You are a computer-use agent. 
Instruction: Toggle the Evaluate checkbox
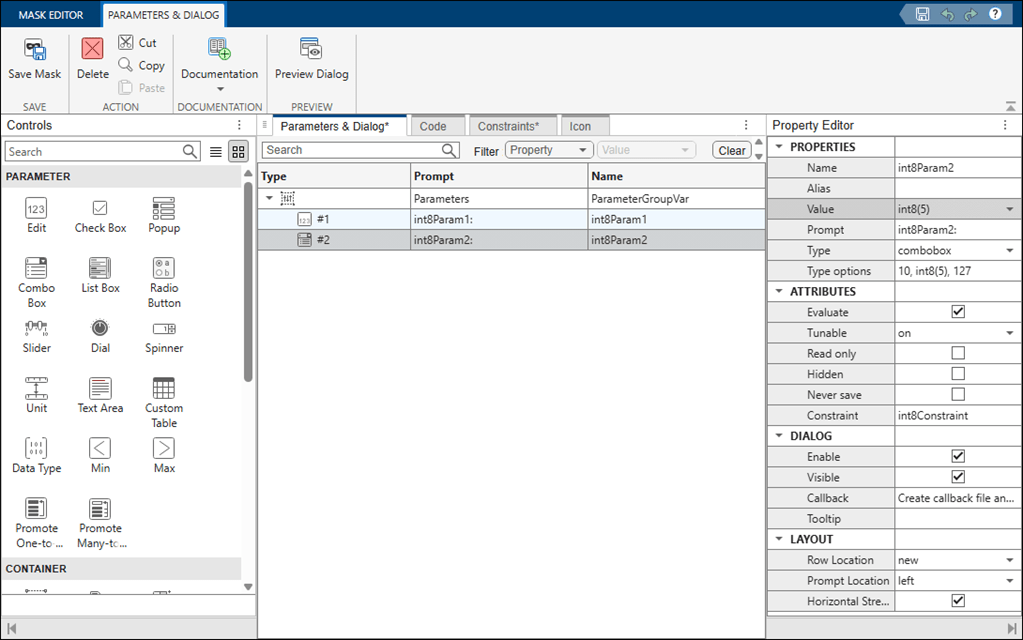(958, 312)
